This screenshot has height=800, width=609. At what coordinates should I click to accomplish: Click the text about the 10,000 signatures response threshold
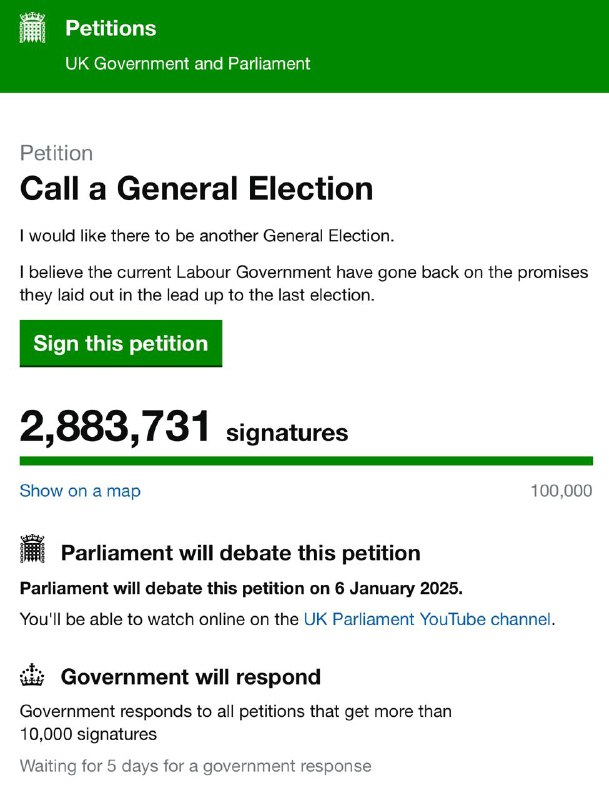236,722
